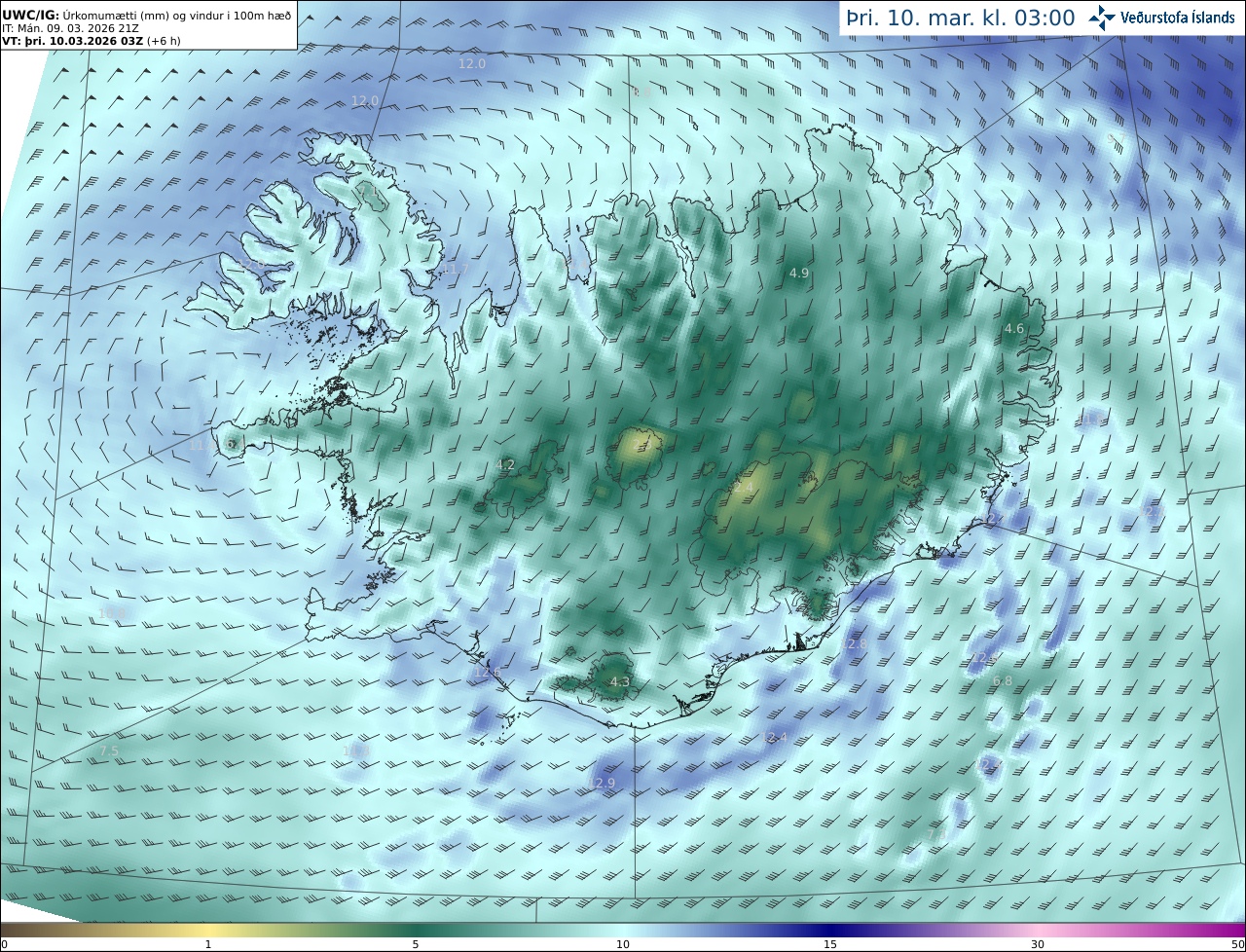Click the 4.2 value in west Iceland
The width and height of the screenshot is (1246, 952).
(x=505, y=465)
